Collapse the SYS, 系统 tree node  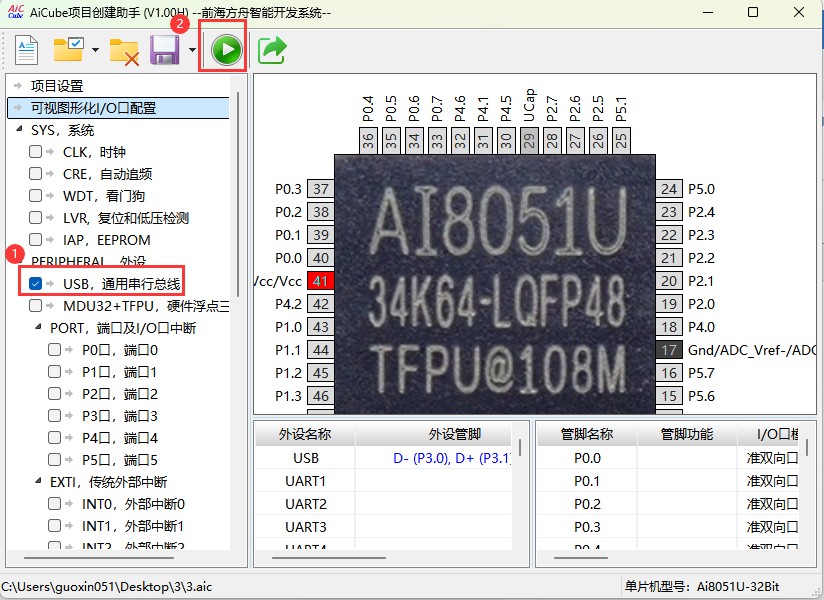click(19, 129)
